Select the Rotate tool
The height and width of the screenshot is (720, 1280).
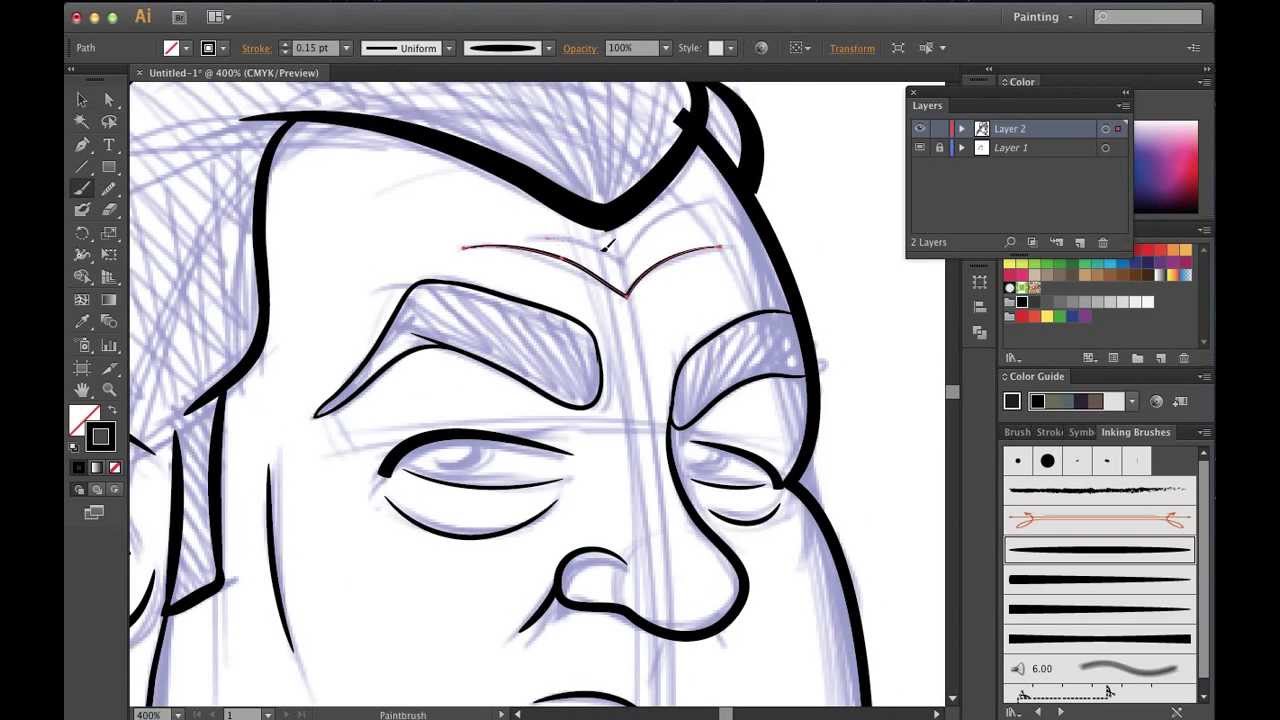(x=82, y=233)
